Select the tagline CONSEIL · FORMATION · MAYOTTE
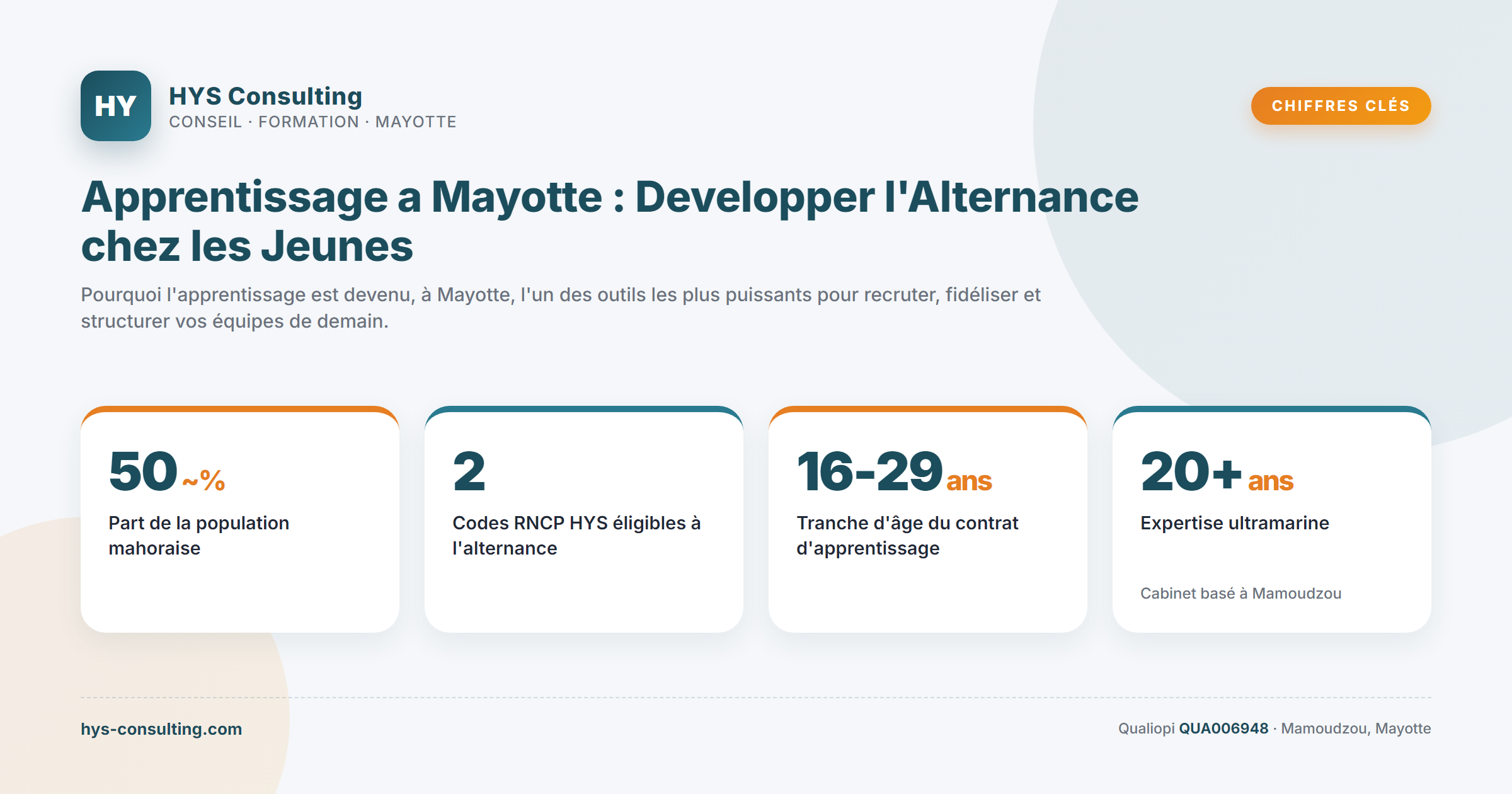1512x794 pixels. click(x=312, y=122)
